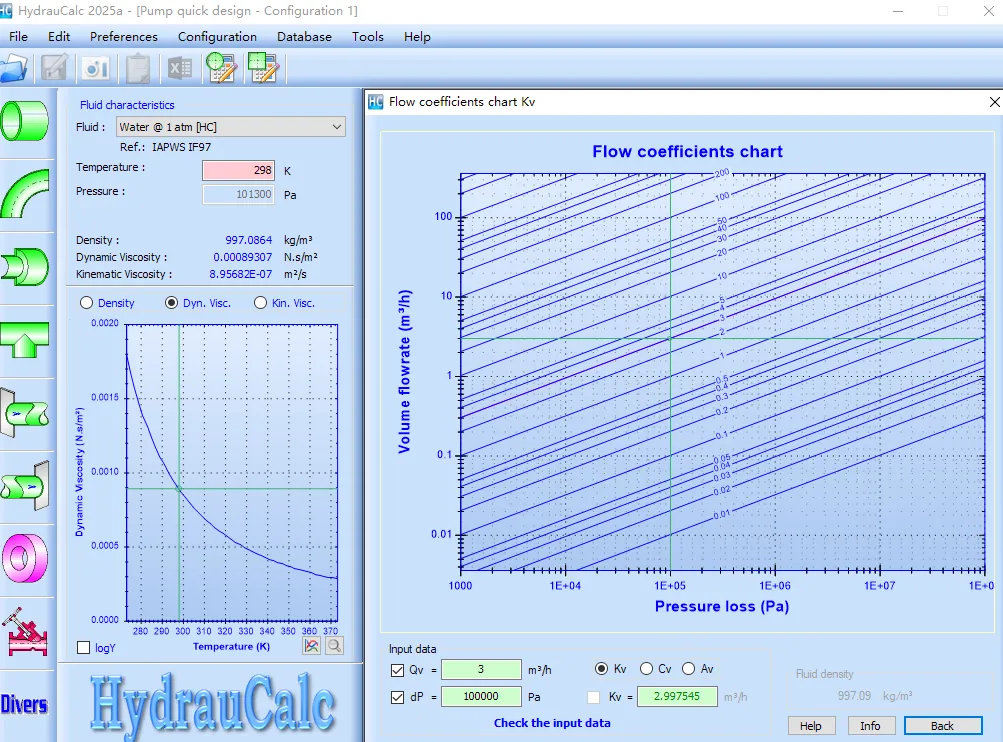Select the red valve component icon
Viewport: 1003px width, 742px height.
pos(25,632)
